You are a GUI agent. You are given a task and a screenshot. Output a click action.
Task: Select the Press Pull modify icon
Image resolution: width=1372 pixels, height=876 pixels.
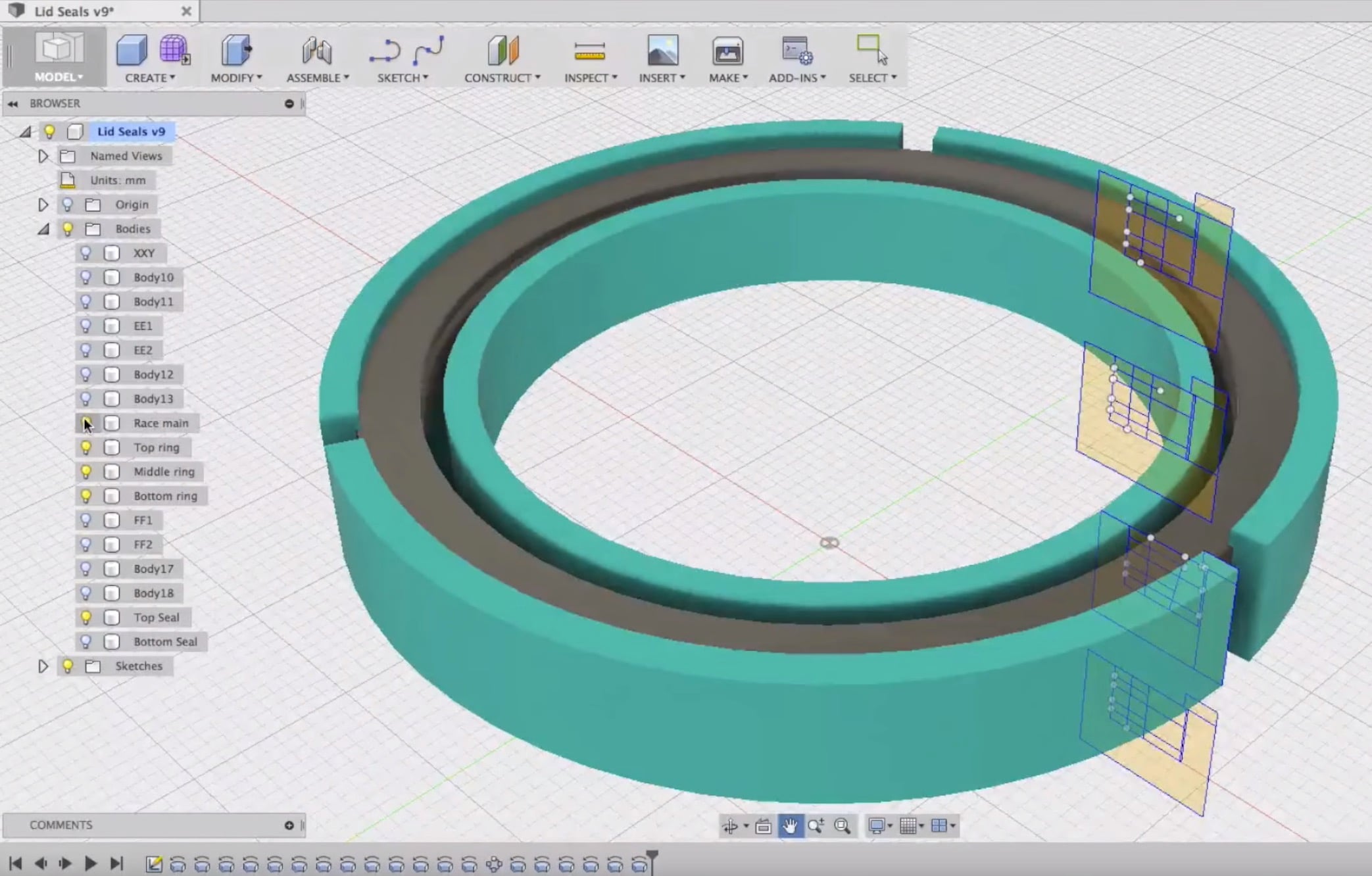click(x=235, y=51)
